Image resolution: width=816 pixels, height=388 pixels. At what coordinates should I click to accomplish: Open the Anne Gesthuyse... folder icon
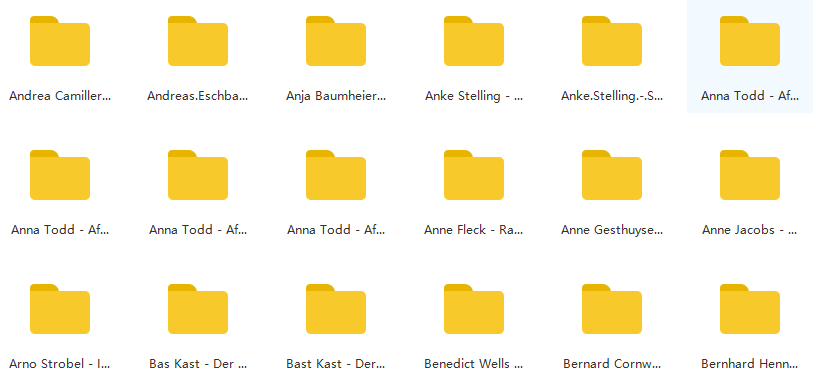tap(611, 175)
